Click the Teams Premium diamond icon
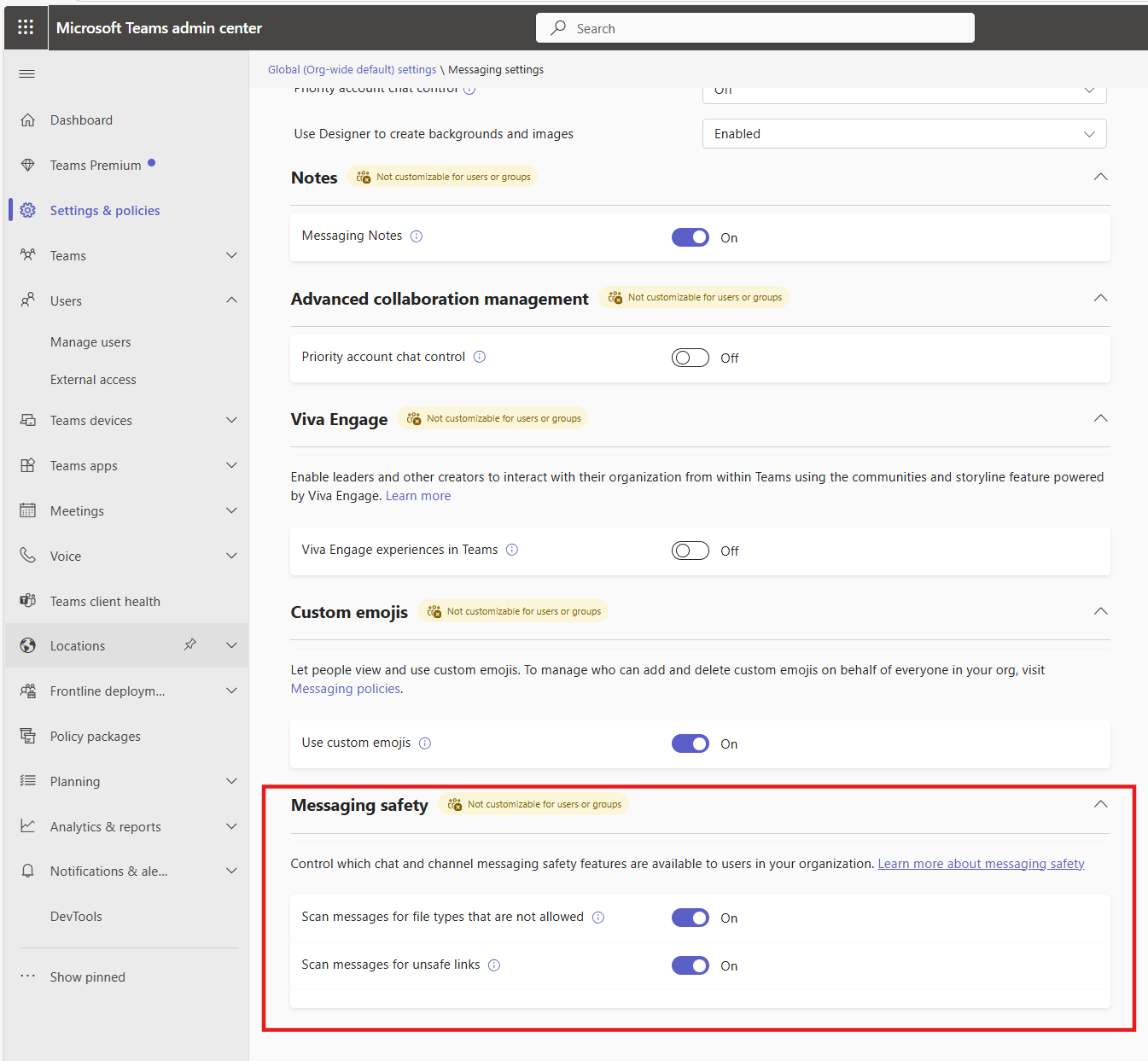 coord(28,166)
